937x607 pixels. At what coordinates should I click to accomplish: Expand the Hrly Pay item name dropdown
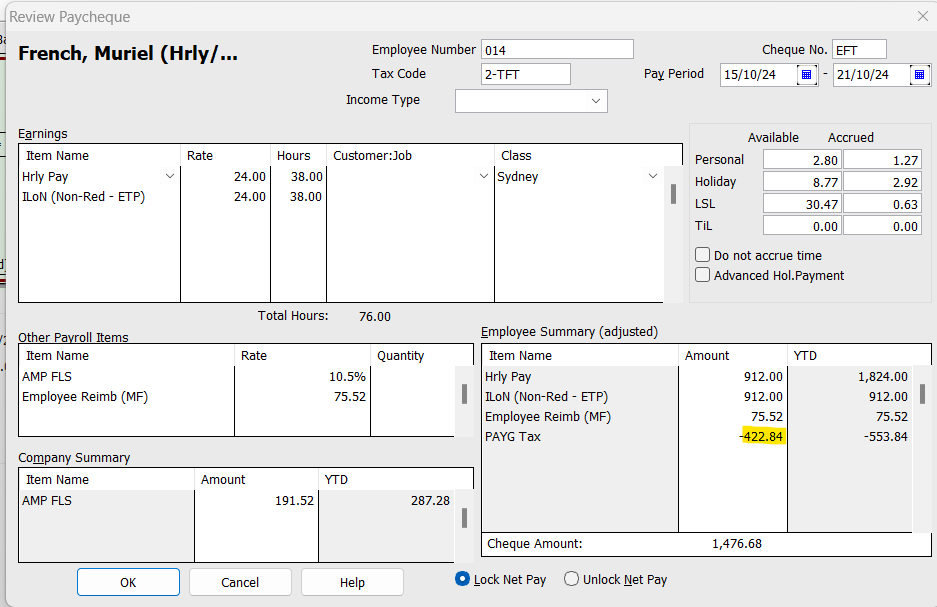point(170,176)
